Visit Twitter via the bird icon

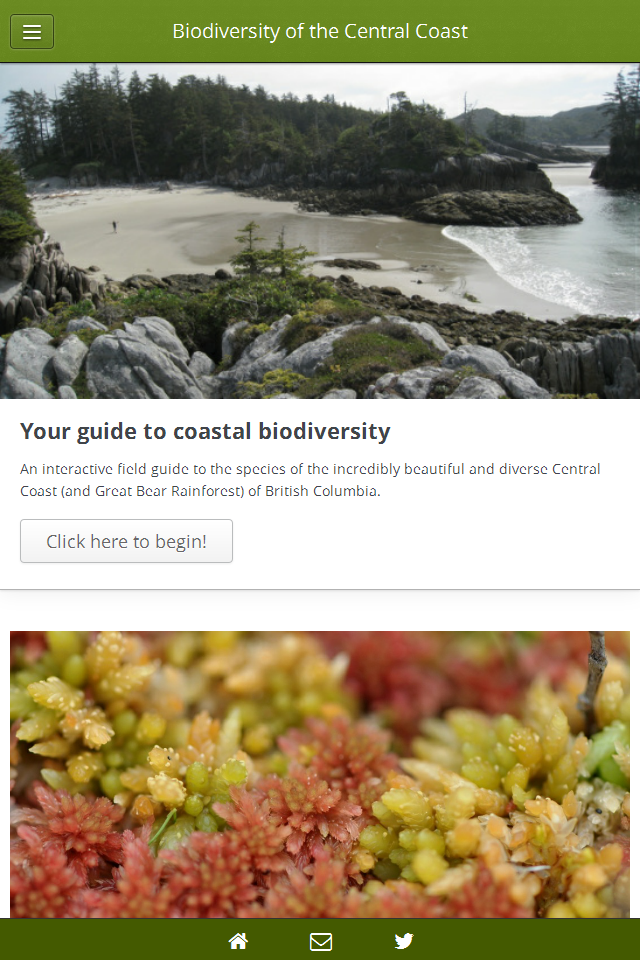pyautogui.click(x=403, y=940)
